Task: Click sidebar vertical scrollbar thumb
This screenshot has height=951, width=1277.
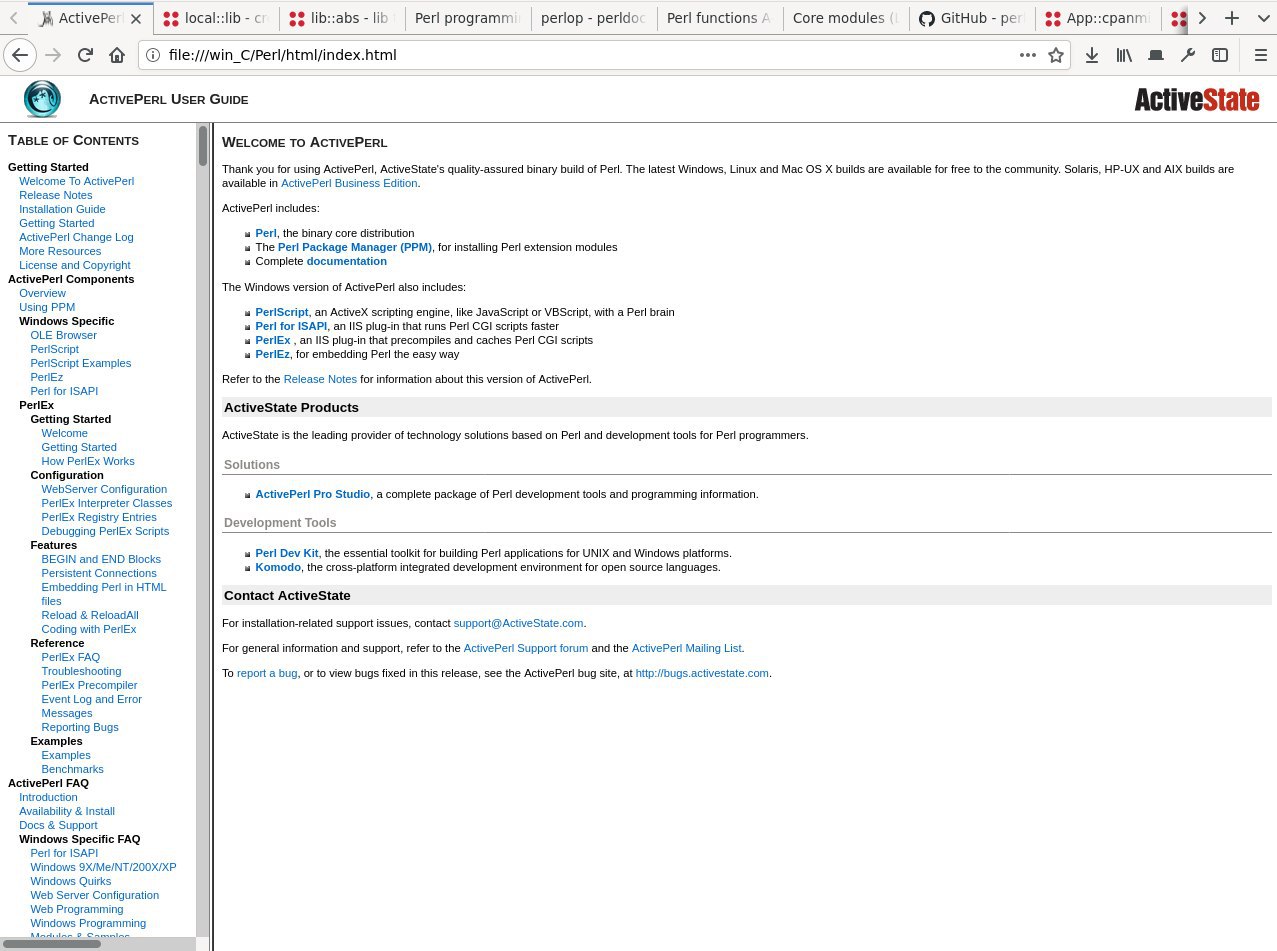Action: (x=203, y=145)
